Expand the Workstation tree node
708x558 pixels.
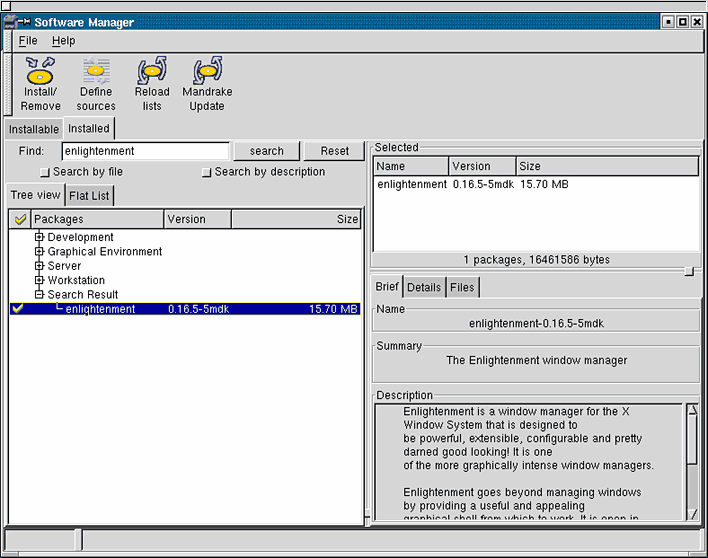[x=39, y=280]
